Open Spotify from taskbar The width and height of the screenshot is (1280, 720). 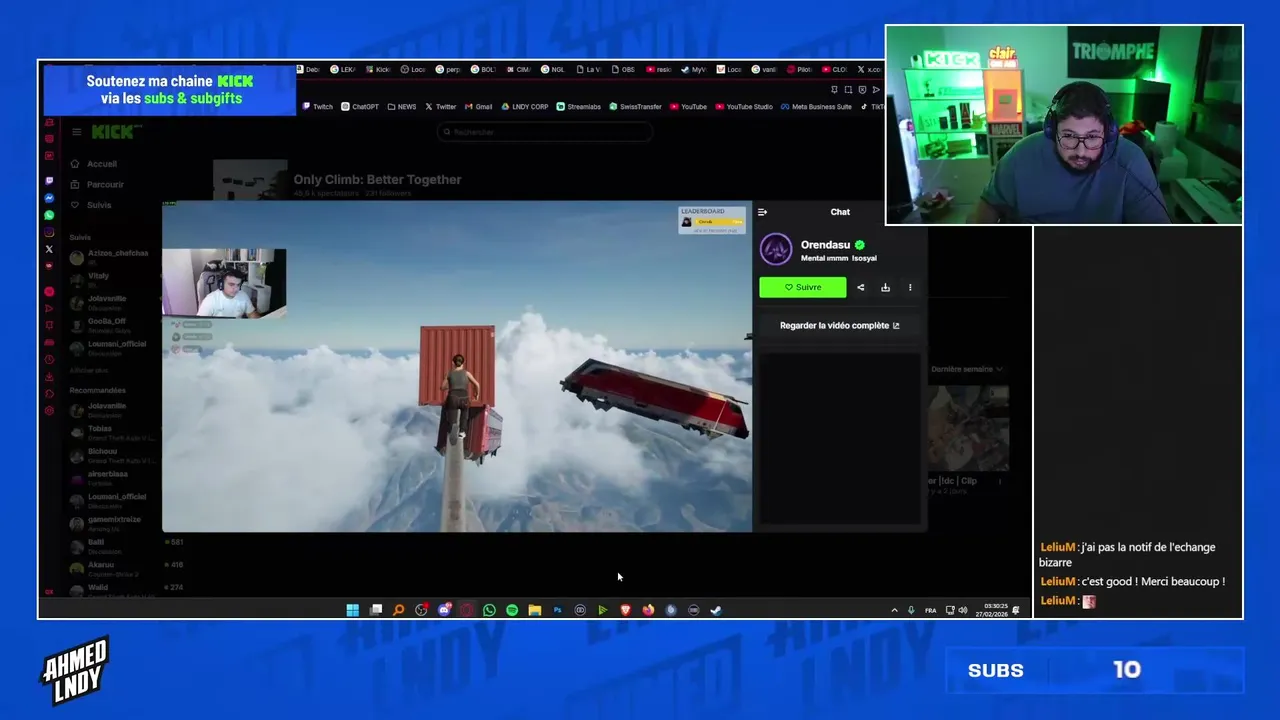512,610
